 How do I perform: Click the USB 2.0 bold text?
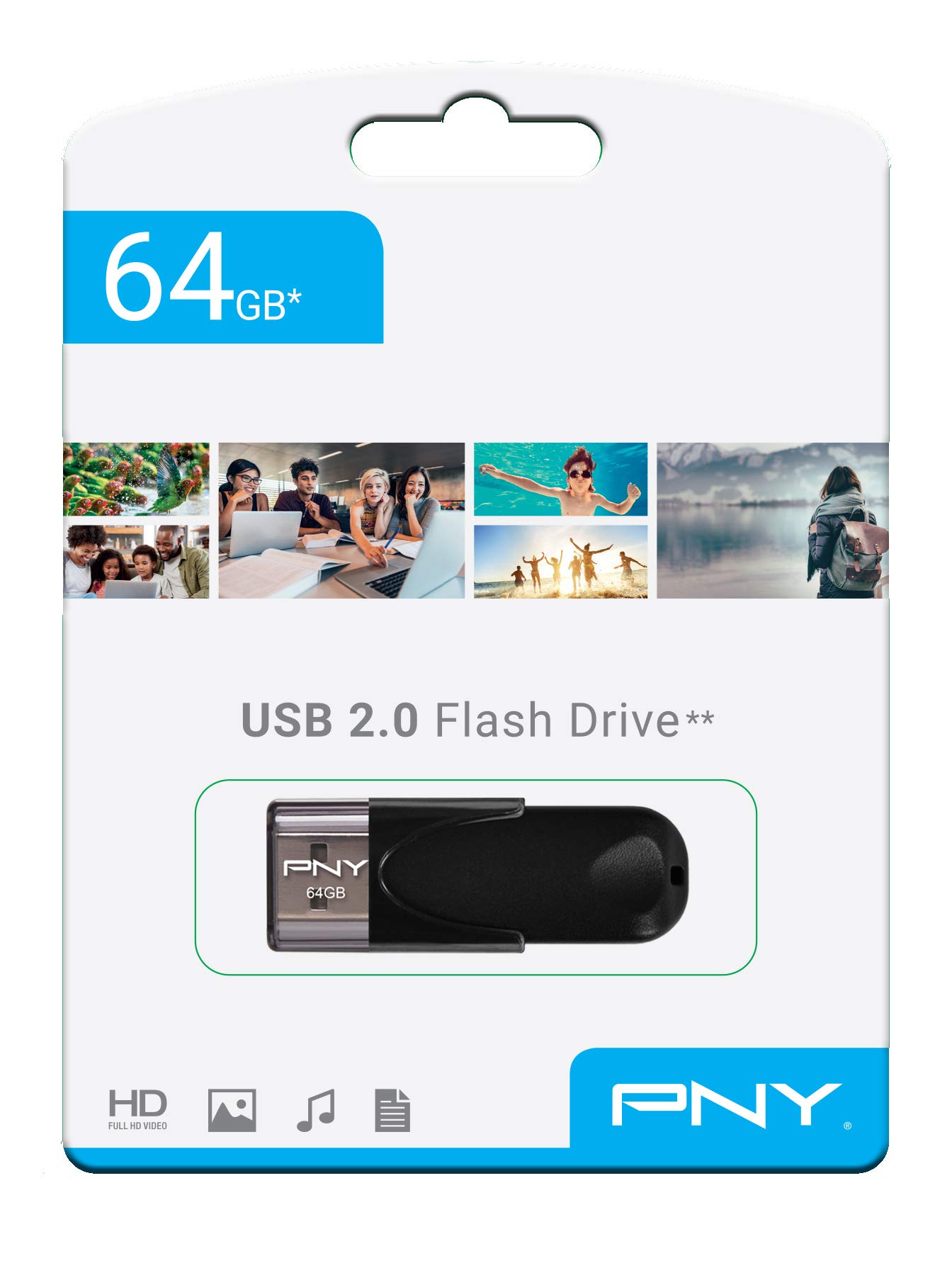click(x=329, y=720)
